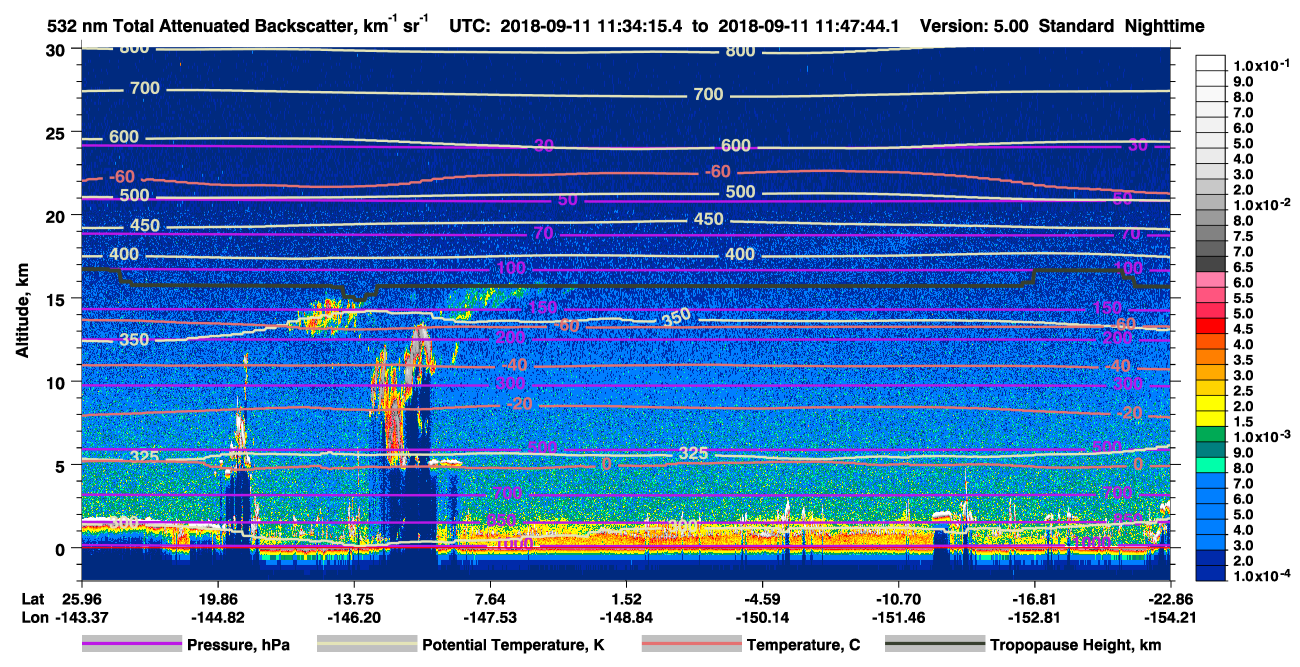This screenshot has width=1300, height=667.
Task: Click the longitude value -148.84
Action: (626, 617)
